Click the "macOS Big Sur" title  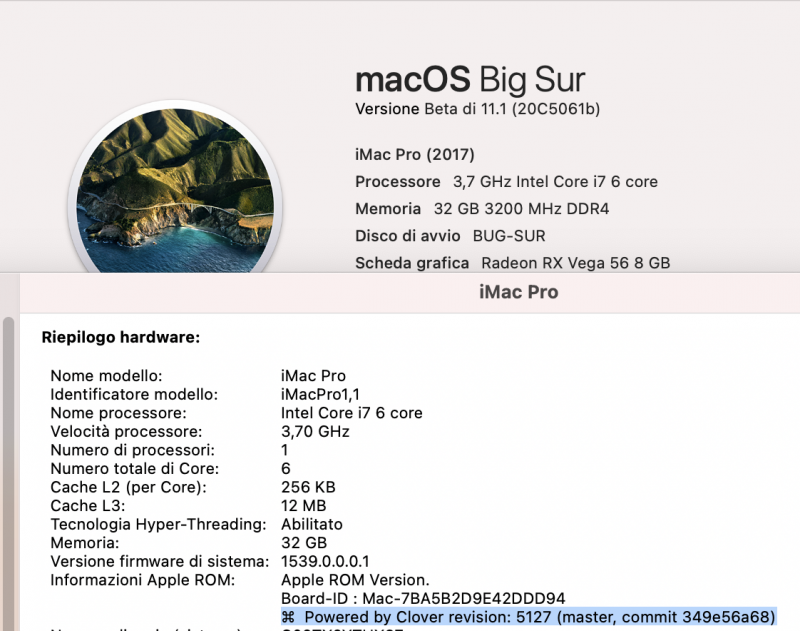[469, 79]
